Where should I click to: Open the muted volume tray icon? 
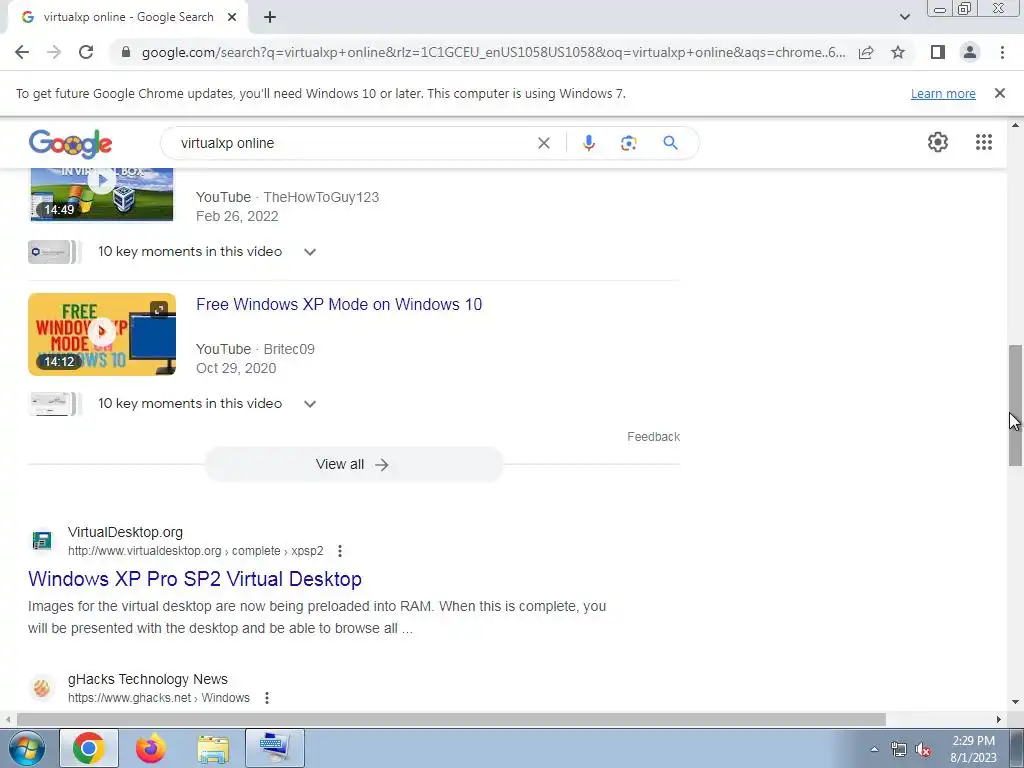pyautogui.click(x=922, y=750)
